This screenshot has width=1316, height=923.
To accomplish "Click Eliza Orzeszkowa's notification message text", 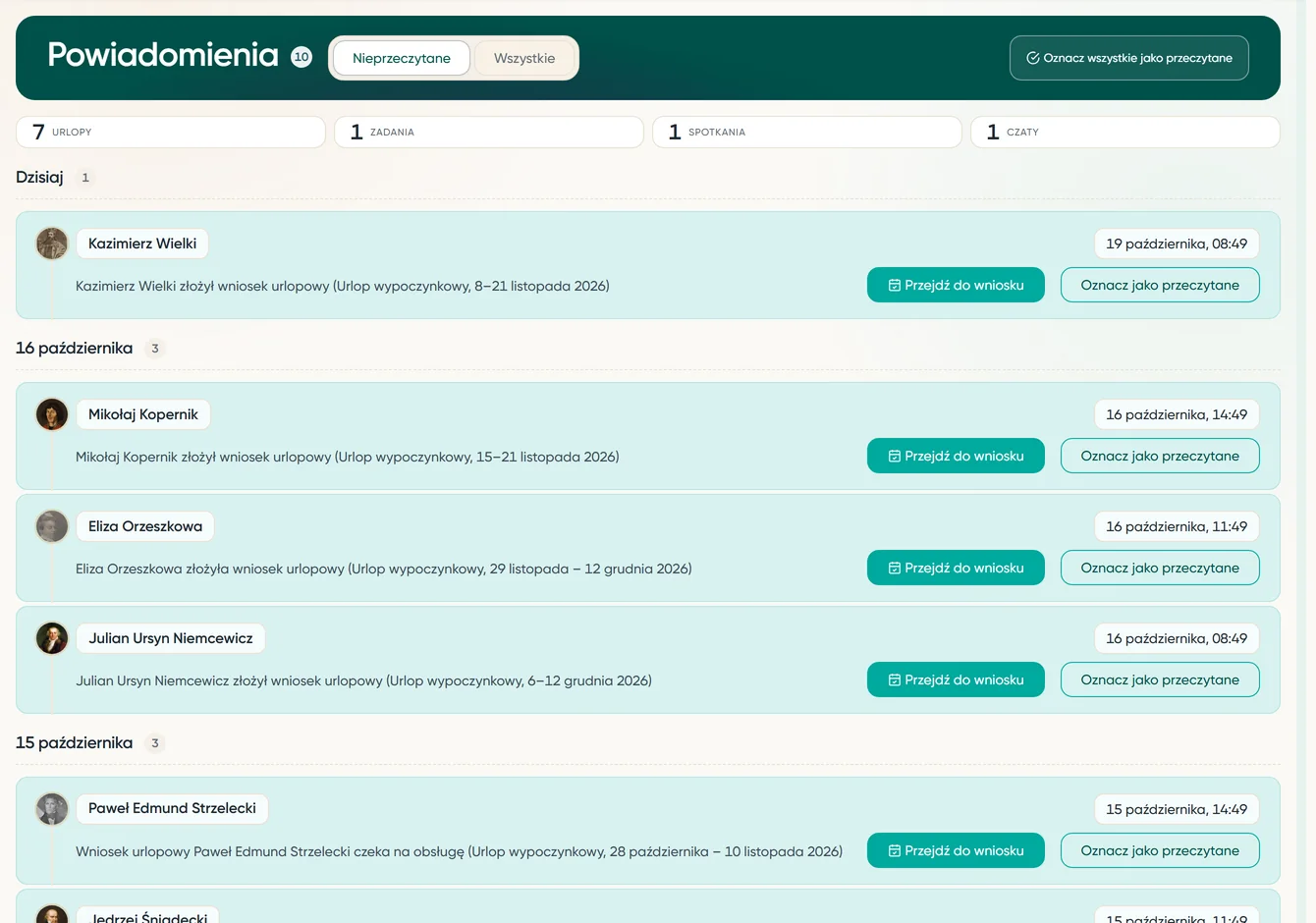I will click(x=384, y=569).
